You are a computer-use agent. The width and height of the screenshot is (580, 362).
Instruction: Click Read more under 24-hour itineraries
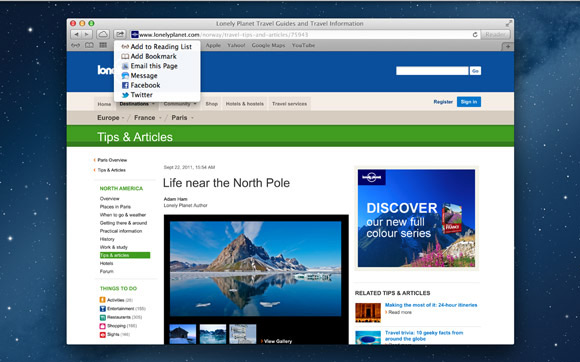pyautogui.click(x=399, y=312)
